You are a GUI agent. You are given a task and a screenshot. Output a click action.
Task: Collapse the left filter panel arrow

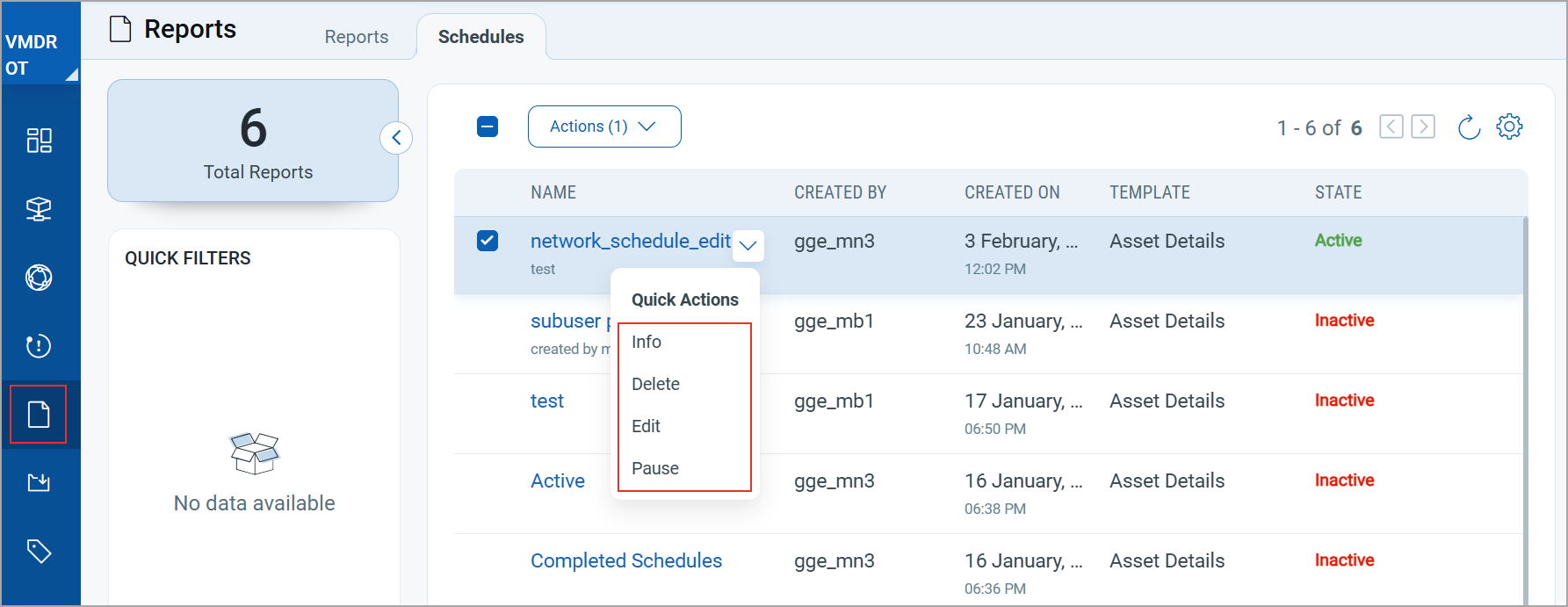tap(396, 138)
